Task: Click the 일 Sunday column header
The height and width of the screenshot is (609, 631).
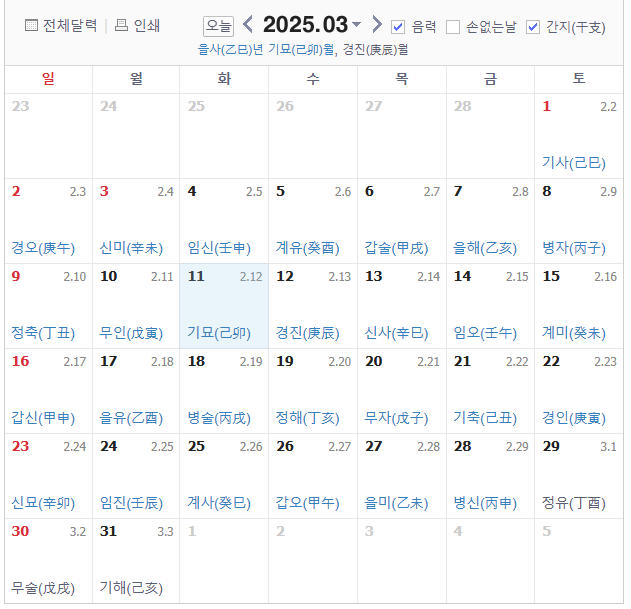Action: (x=48, y=78)
